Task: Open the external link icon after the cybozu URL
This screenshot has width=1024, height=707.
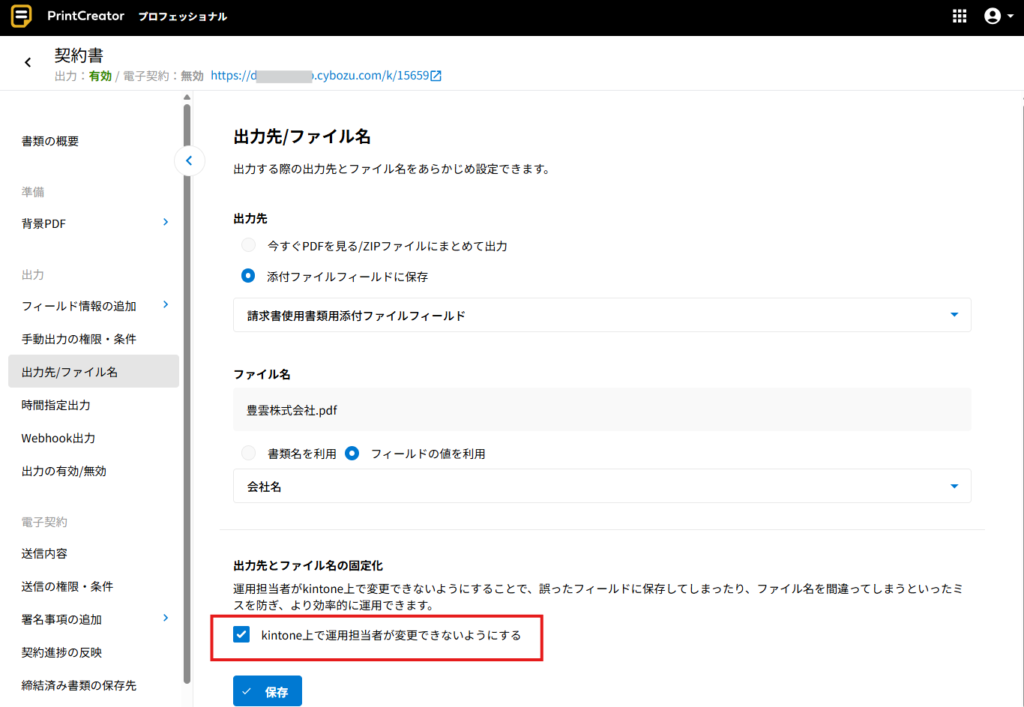Action: click(436, 76)
